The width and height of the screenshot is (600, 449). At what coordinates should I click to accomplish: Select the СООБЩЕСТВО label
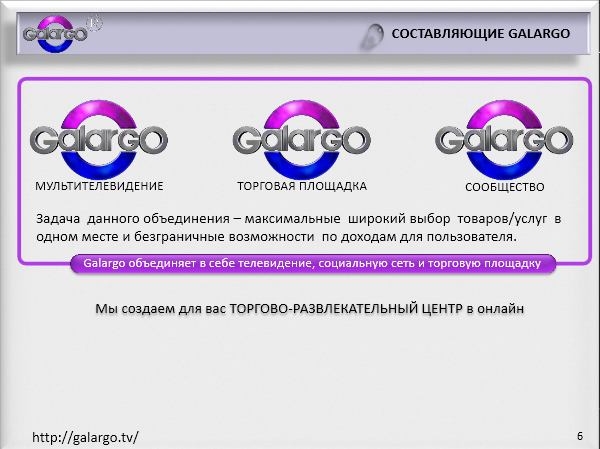click(x=504, y=187)
